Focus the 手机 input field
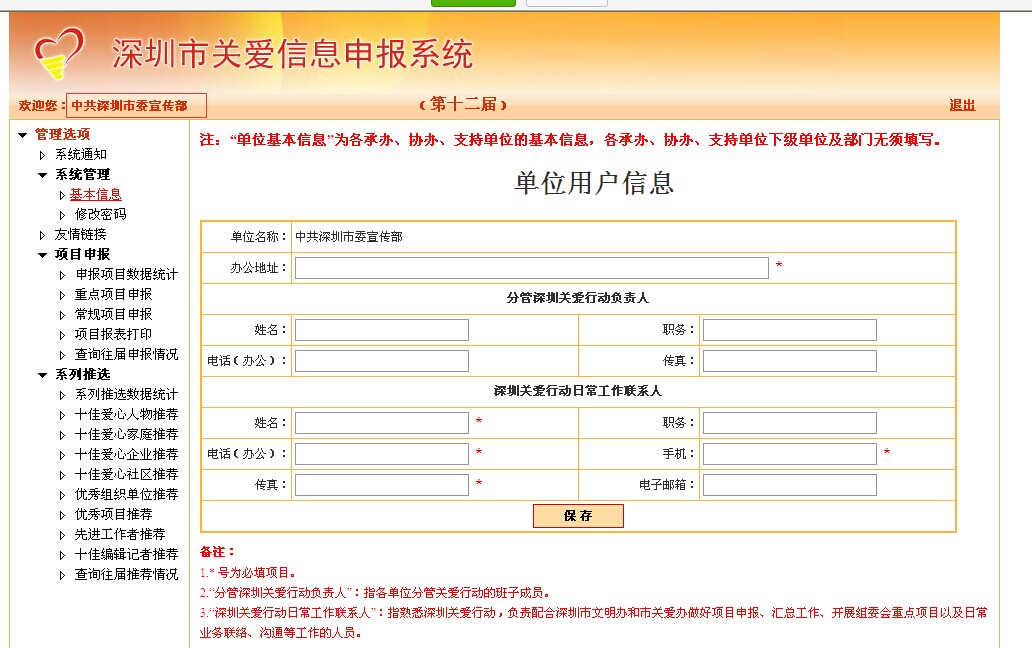 [790, 453]
